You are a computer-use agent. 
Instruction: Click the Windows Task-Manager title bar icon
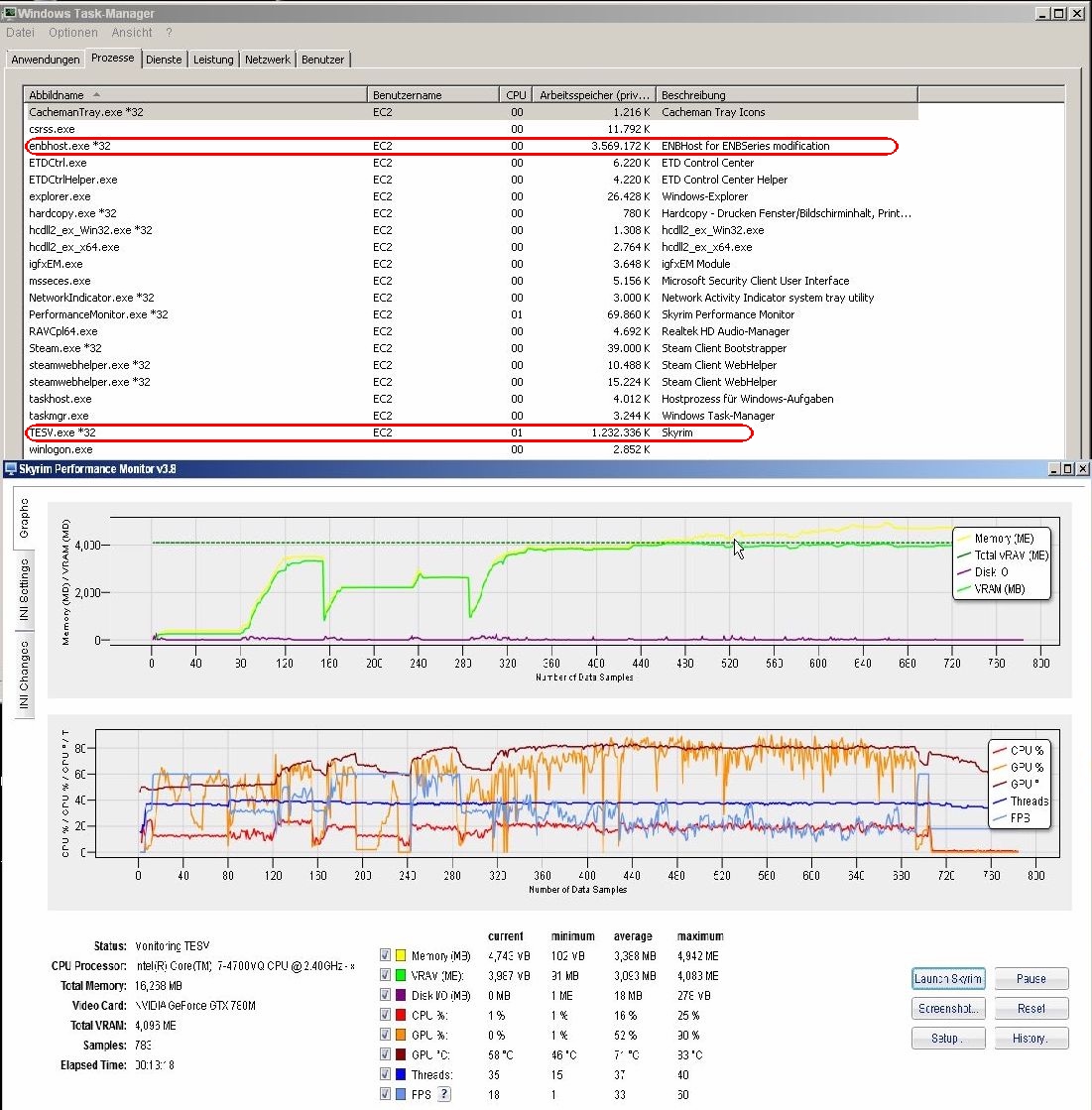click(x=9, y=14)
